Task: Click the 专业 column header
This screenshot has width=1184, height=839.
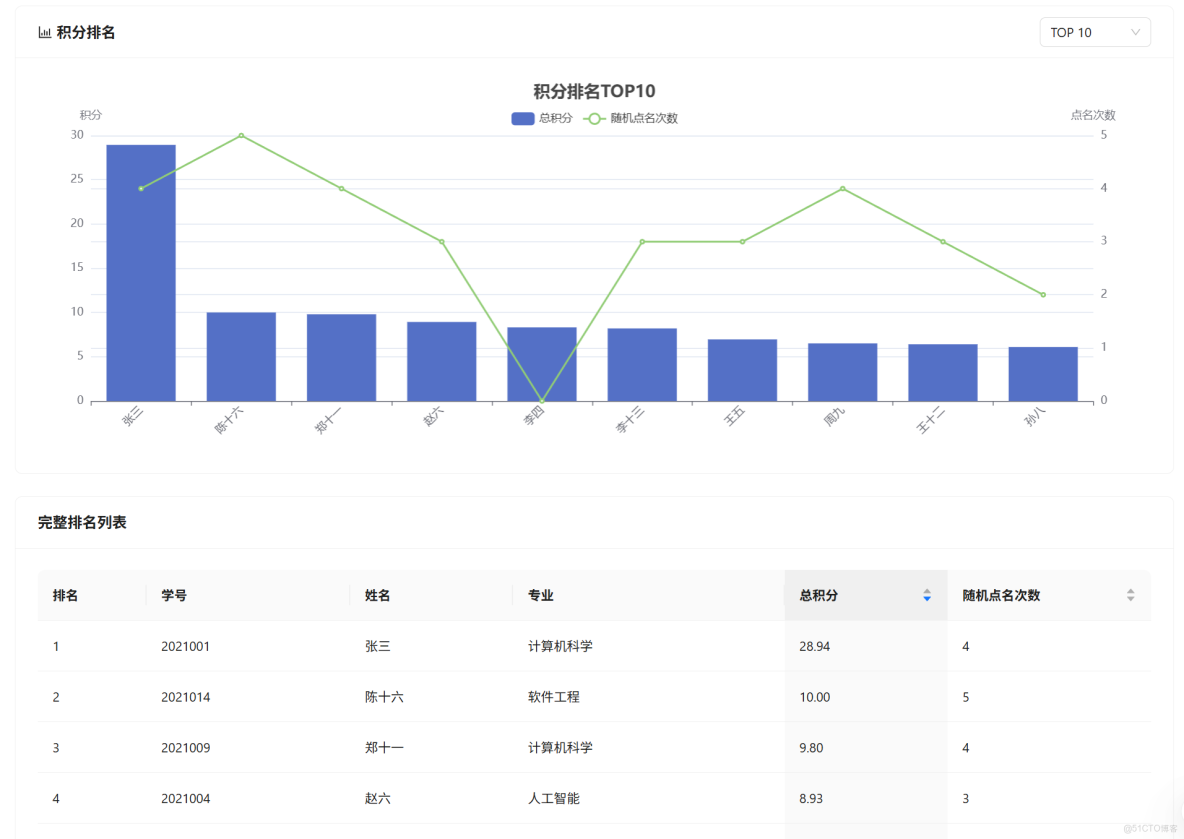Action: point(540,595)
